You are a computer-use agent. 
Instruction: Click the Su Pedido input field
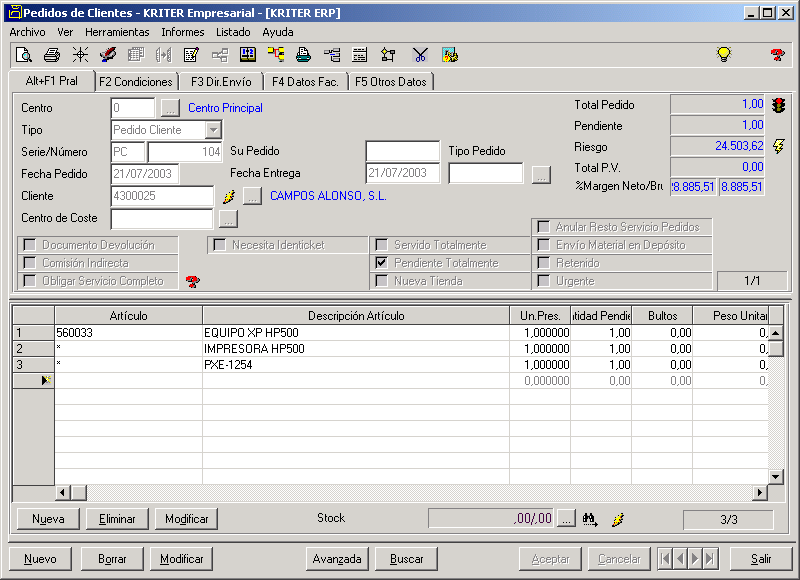pos(402,151)
